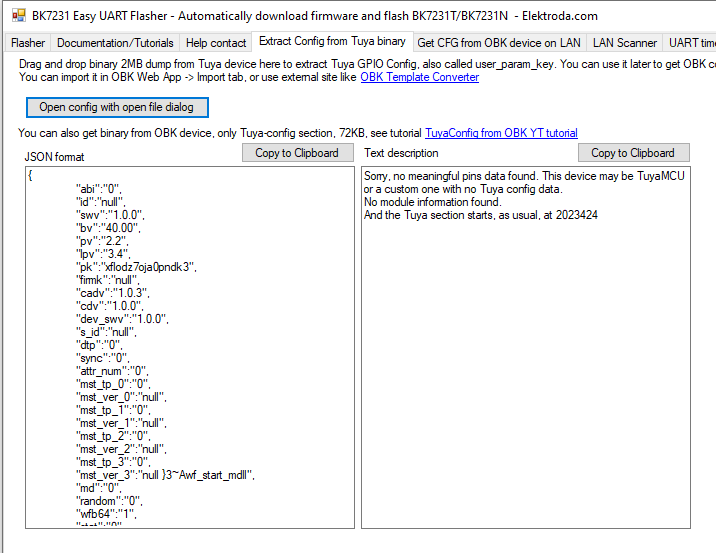The width and height of the screenshot is (716, 553).
Task: Click the "attr_num":"0" line
Action: [112, 371]
